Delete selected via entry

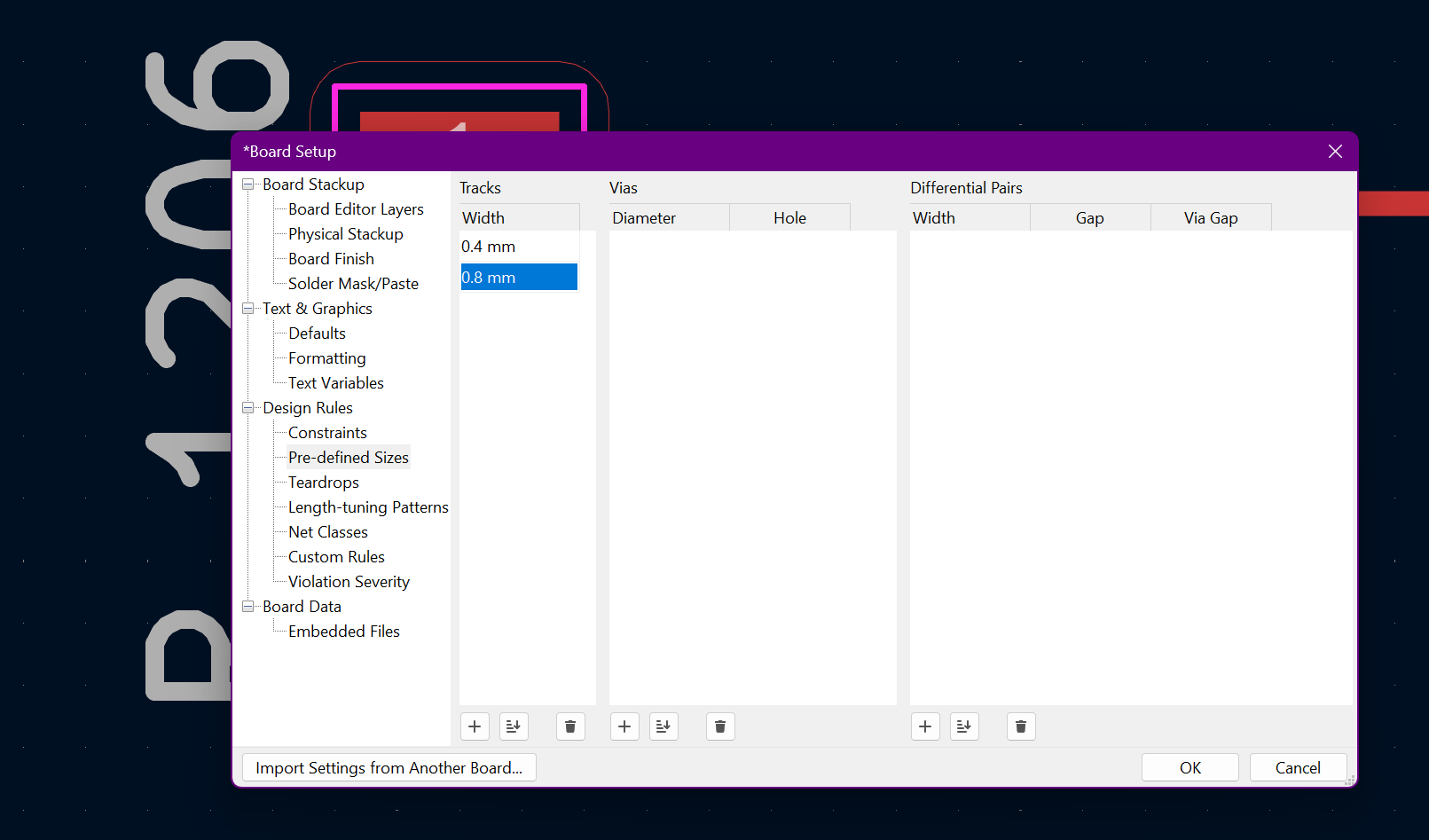coord(720,726)
